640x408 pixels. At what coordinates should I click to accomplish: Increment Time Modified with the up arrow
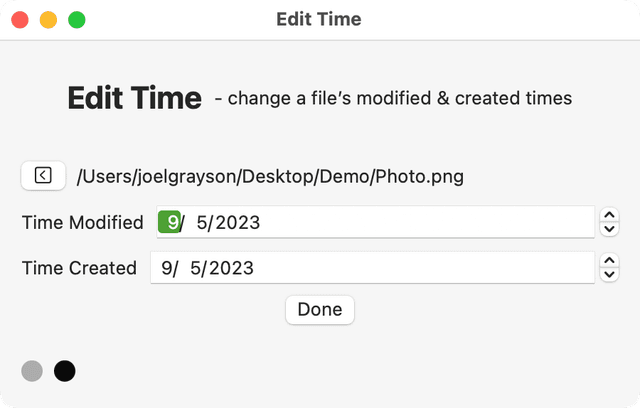(609, 215)
